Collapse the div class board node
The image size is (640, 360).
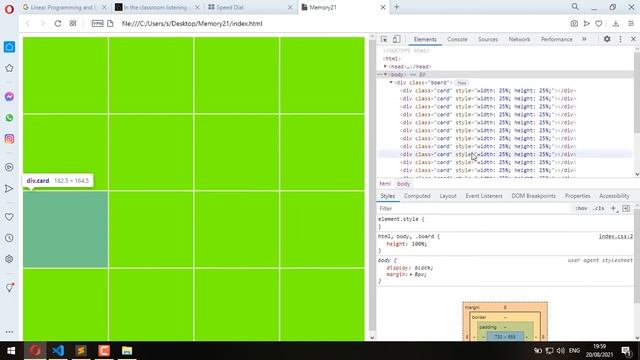pyautogui.click(x=391, y=82)
